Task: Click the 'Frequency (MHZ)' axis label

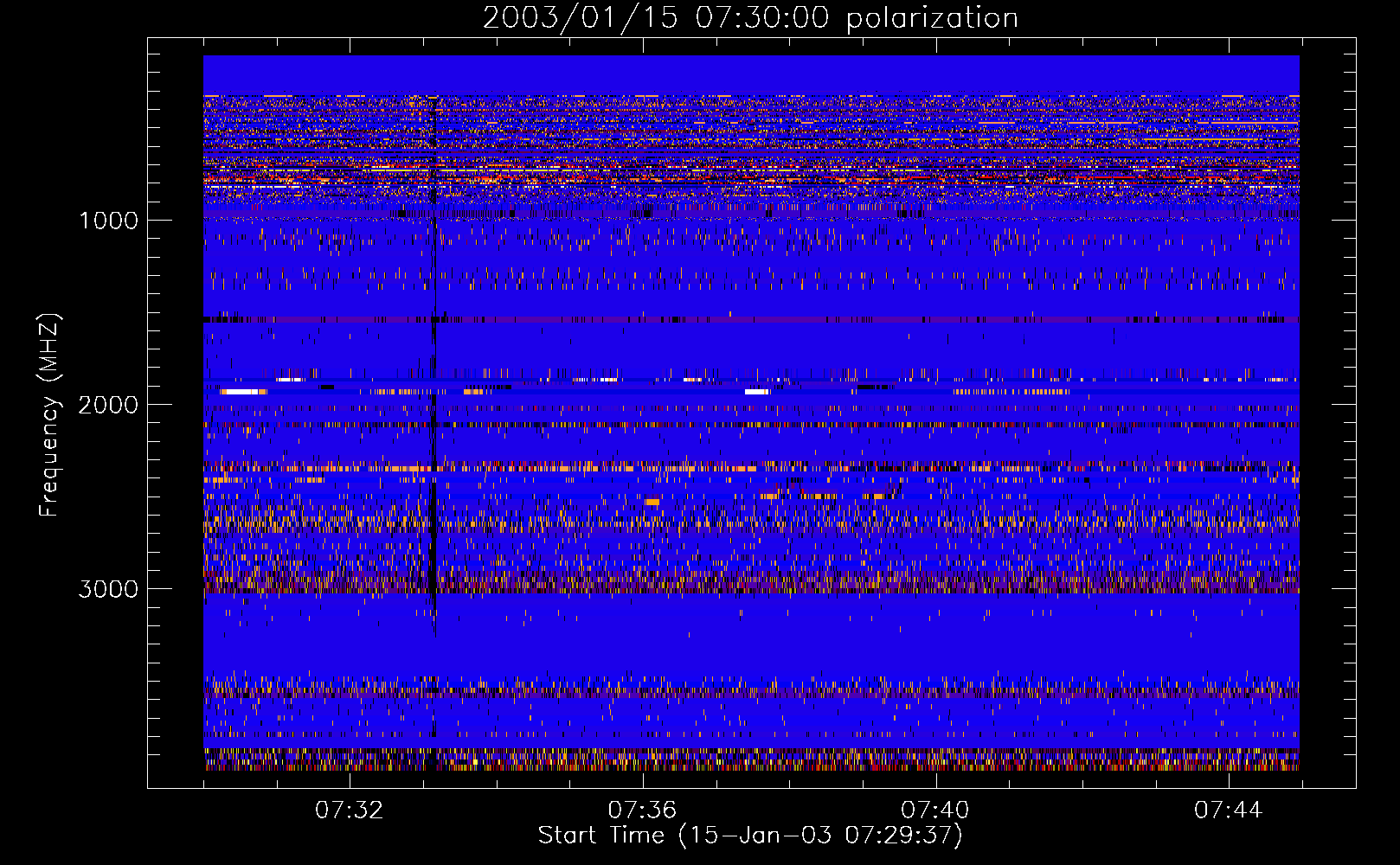Action: (x=50, y=415)
